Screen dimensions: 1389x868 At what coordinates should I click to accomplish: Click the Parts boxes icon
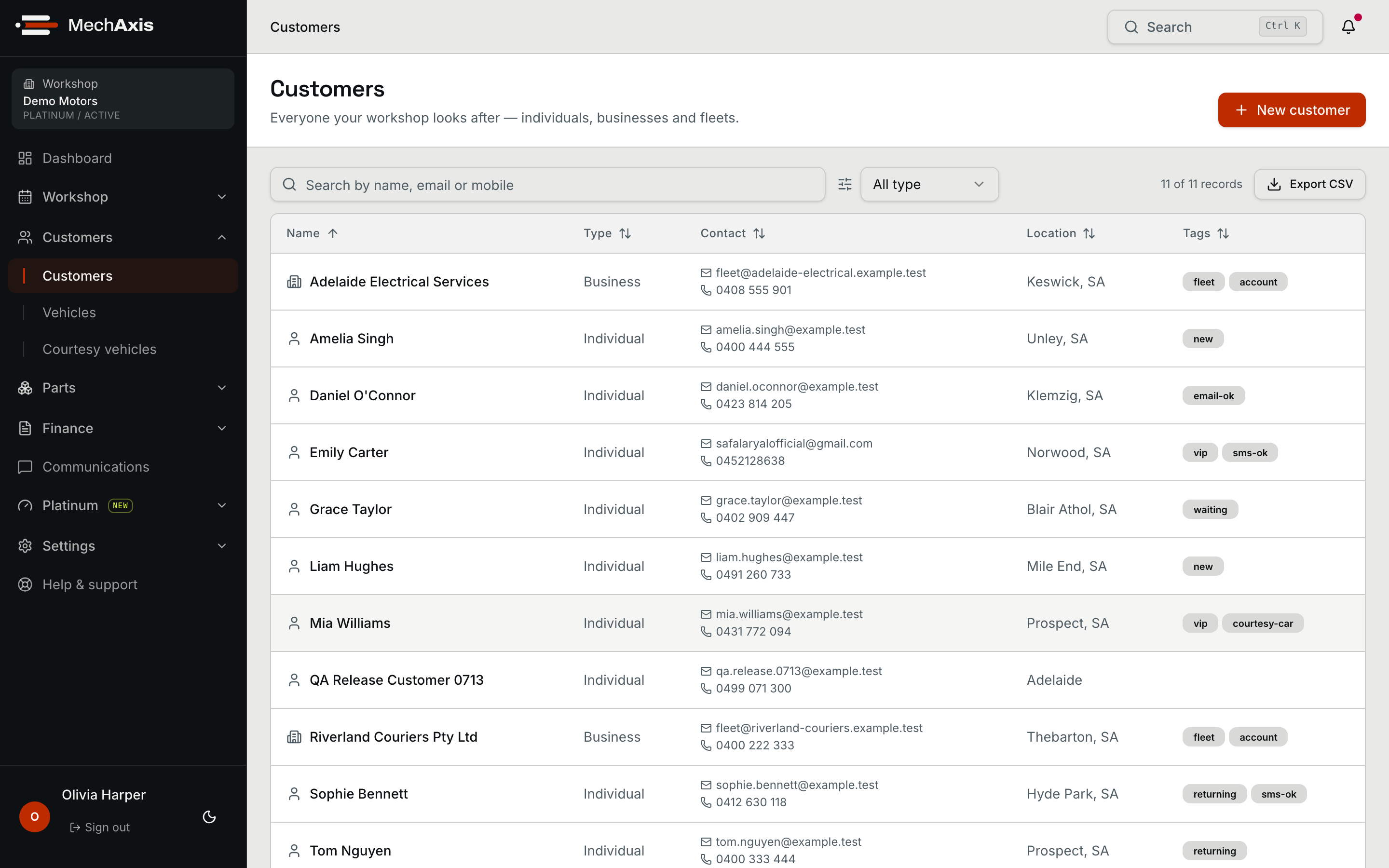(x=25, y=388)
